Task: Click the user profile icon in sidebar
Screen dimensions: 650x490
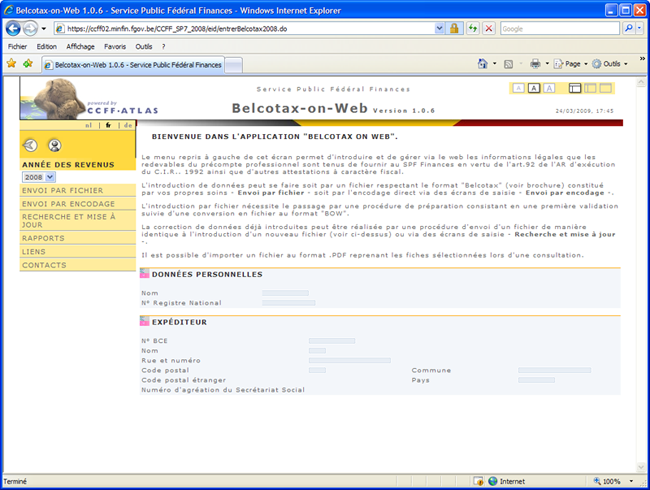Action: coord(55,145)
